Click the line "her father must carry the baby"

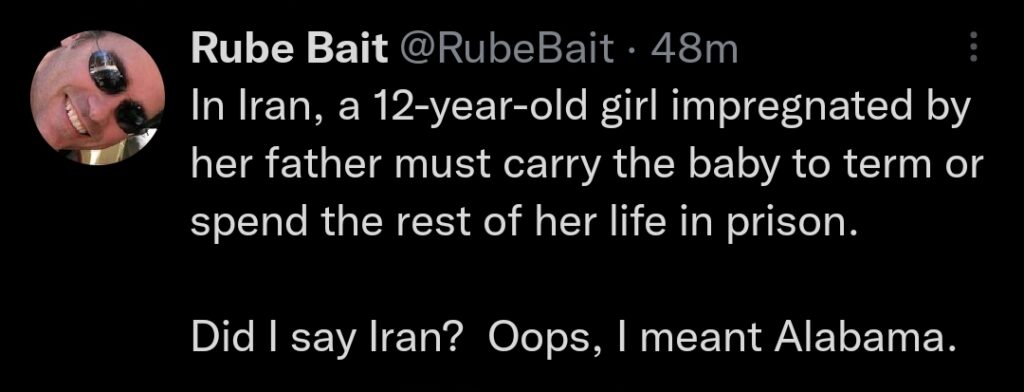point(586,165)
